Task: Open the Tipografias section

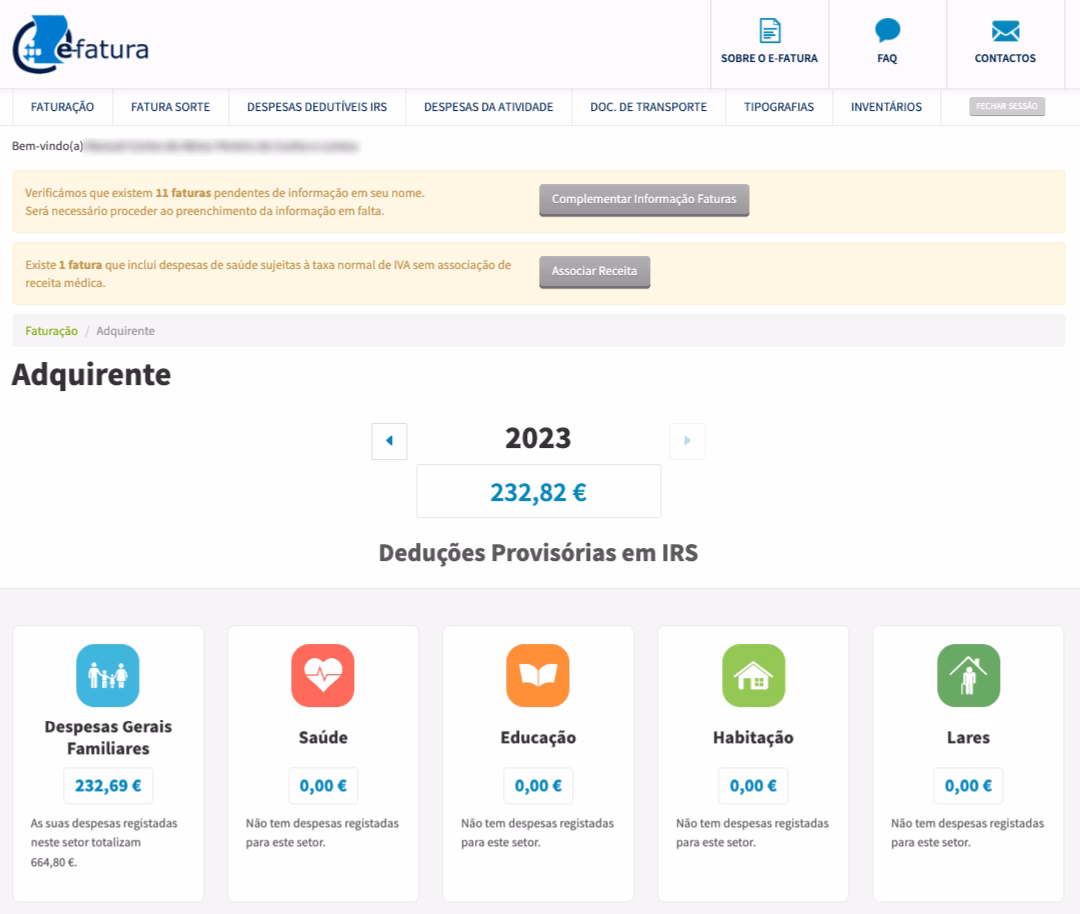Action: [778, 107]
